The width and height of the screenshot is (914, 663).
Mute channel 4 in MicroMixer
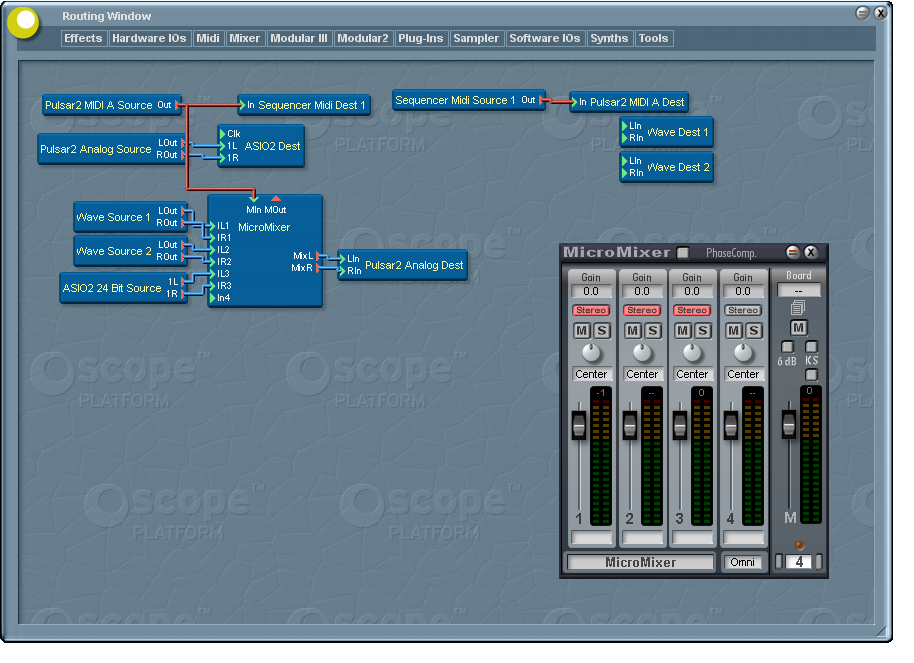[x=733, y=331]
